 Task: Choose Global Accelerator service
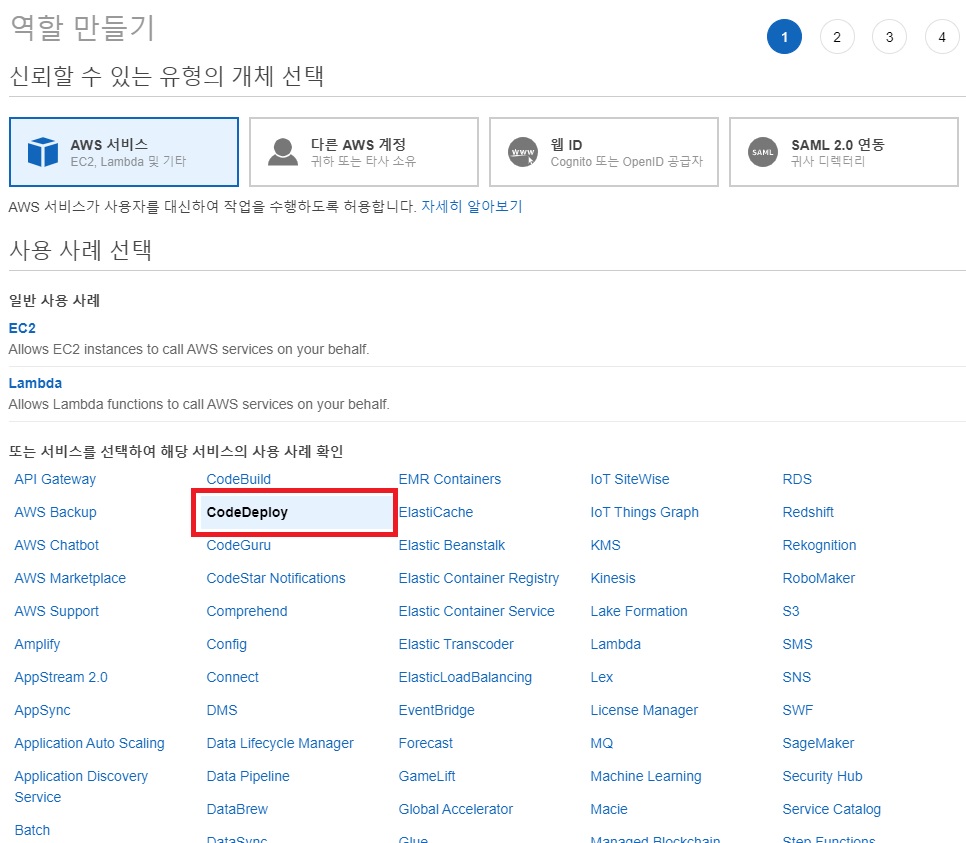click(456, 809)
